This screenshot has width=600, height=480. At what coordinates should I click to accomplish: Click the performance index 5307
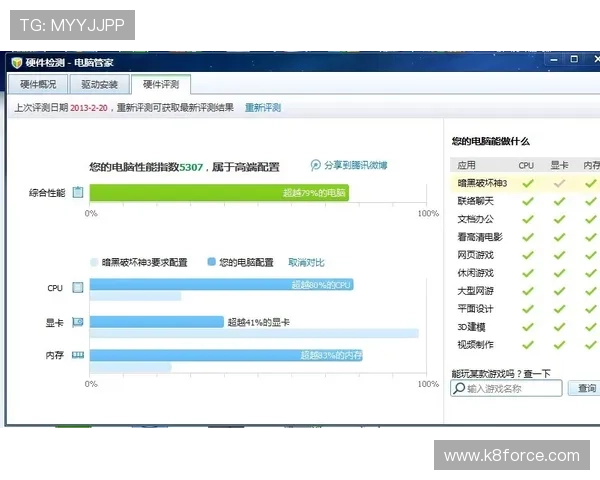[x=191, y=167]
